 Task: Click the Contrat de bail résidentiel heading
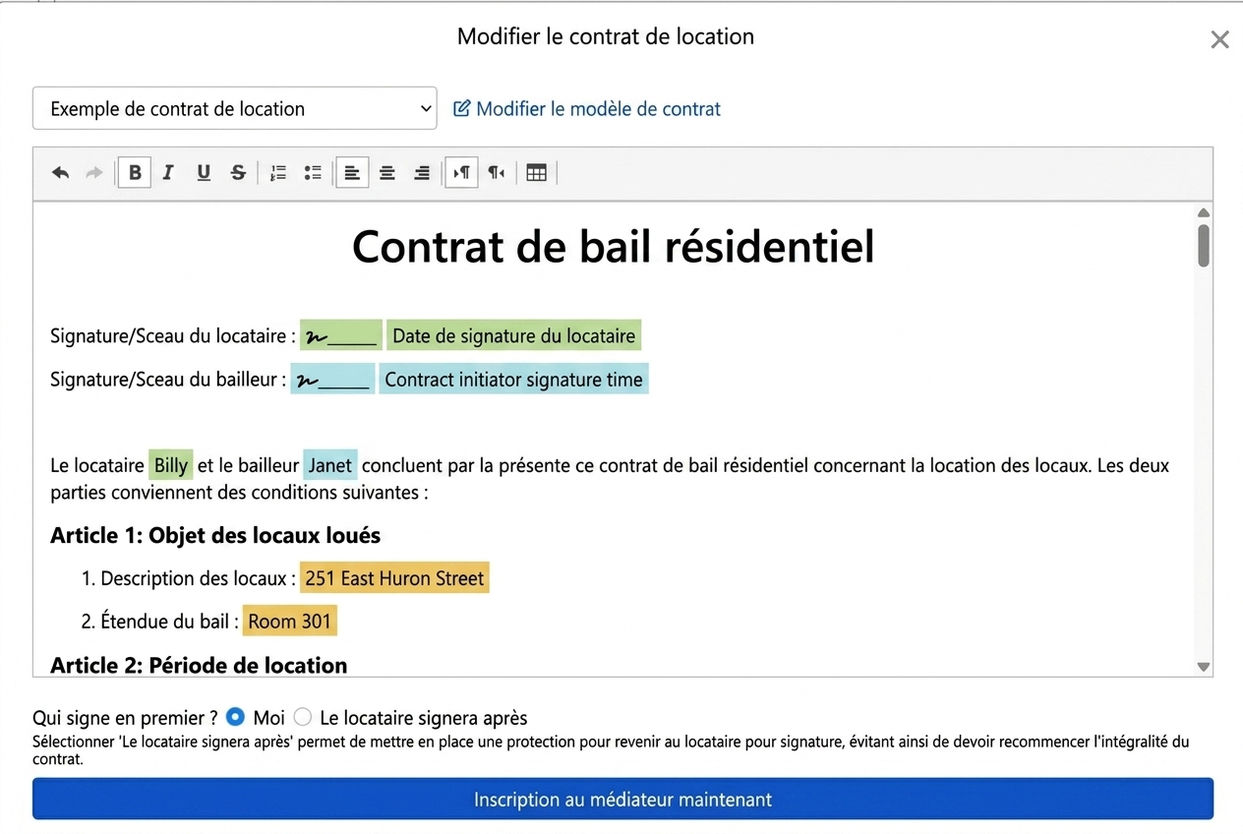(613, 246)
